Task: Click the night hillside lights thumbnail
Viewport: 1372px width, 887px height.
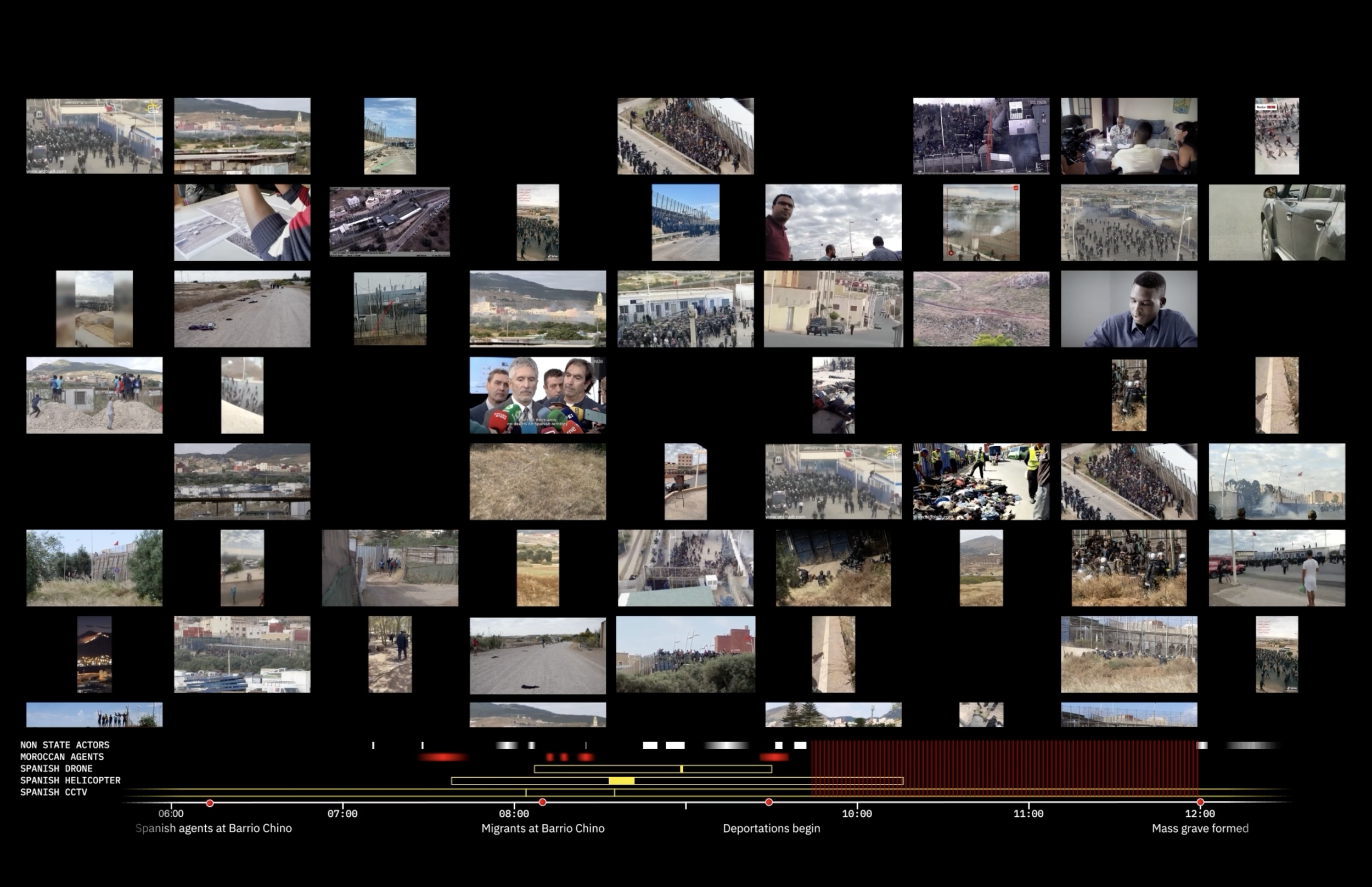Action: [x=94, y=654]
